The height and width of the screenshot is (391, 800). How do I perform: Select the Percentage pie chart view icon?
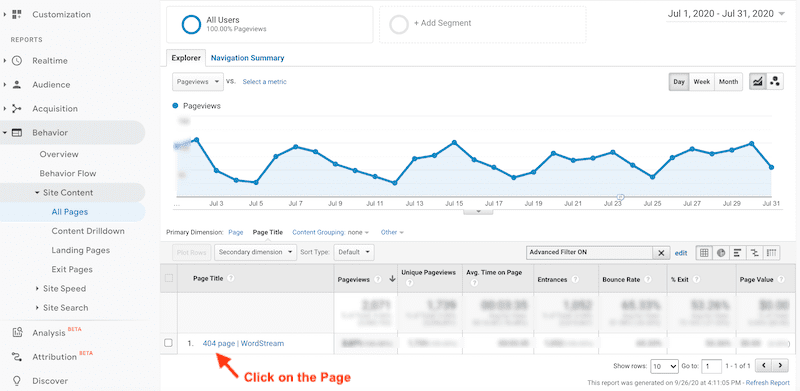tap(721, 252)
